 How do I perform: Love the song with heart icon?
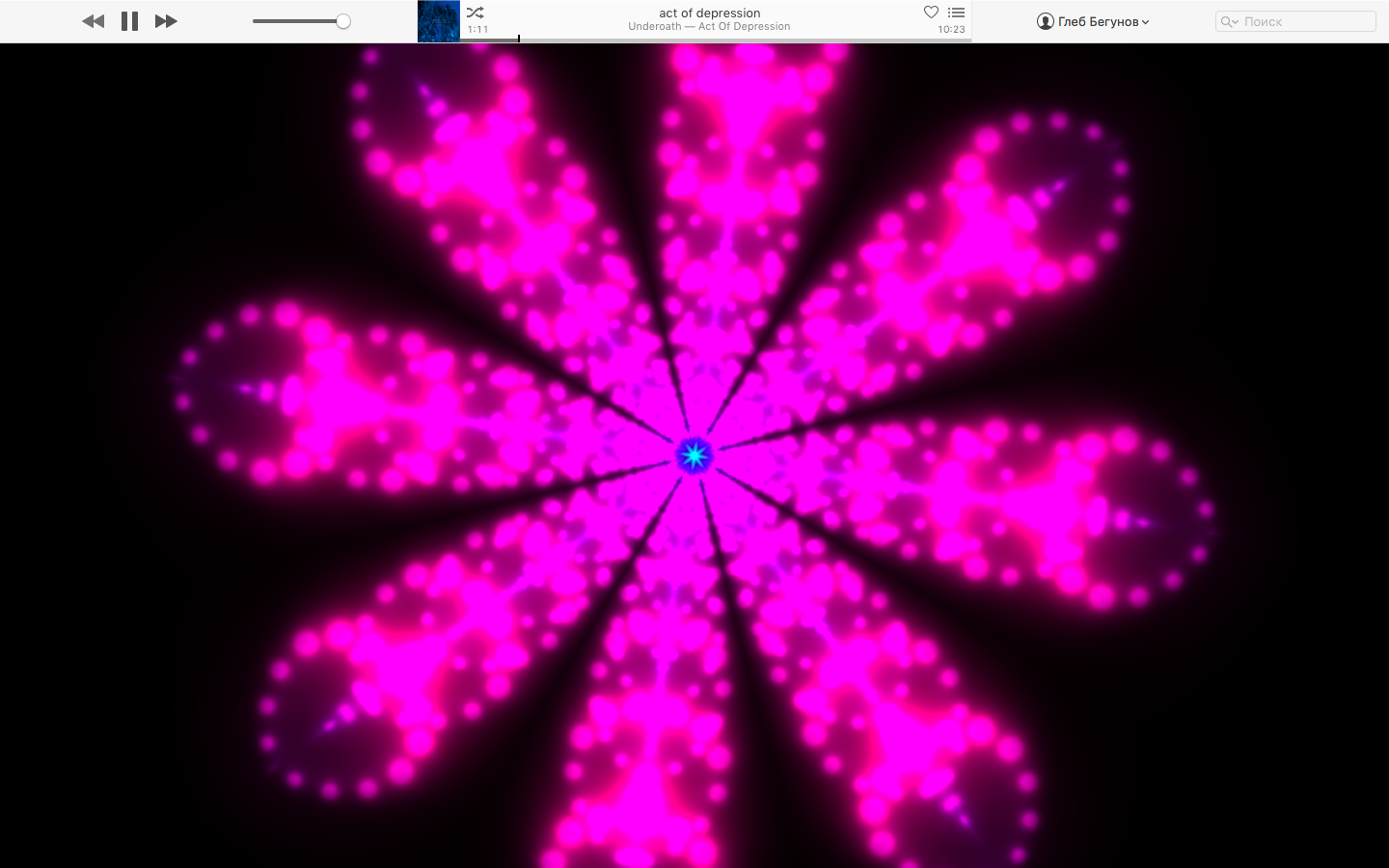pyautogui.click(x=931, y=13)
